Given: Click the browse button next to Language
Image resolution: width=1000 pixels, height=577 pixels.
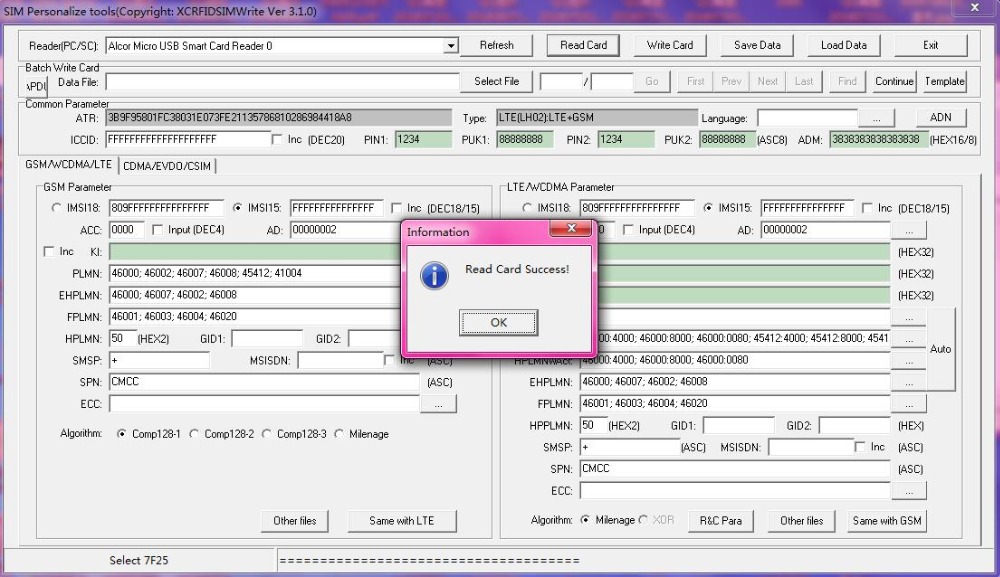Looking at the screenshot, I should pos(876,118).
